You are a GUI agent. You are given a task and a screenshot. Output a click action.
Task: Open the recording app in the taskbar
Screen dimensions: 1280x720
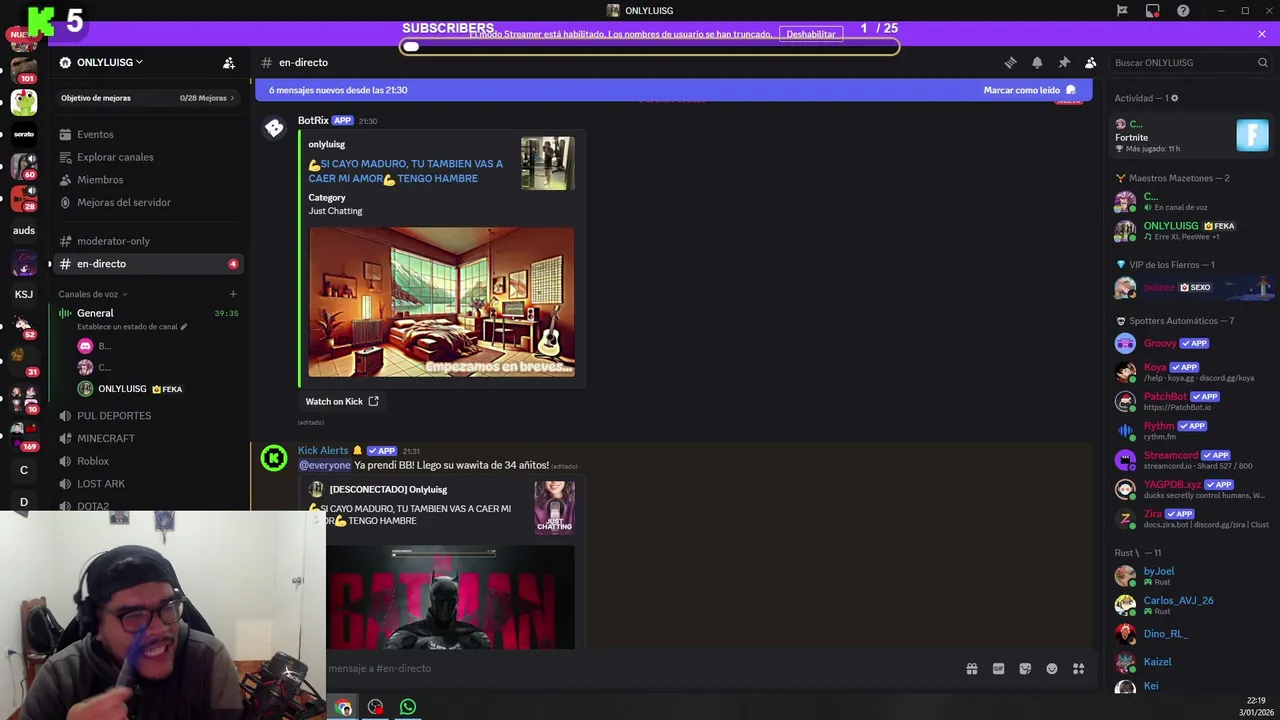point(375,707)
